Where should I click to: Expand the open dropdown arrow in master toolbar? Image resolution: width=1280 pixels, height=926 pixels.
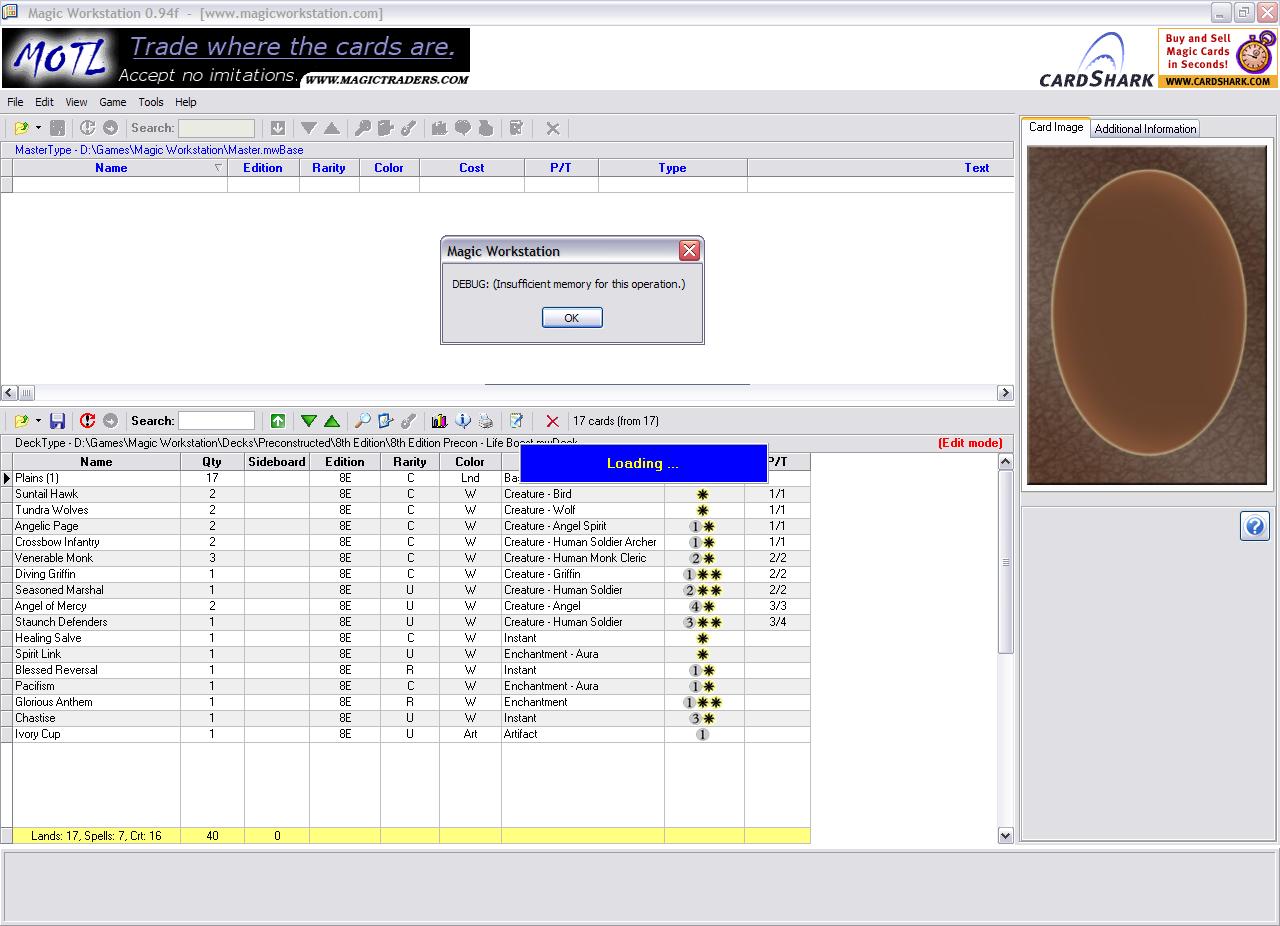coord(38,128)
